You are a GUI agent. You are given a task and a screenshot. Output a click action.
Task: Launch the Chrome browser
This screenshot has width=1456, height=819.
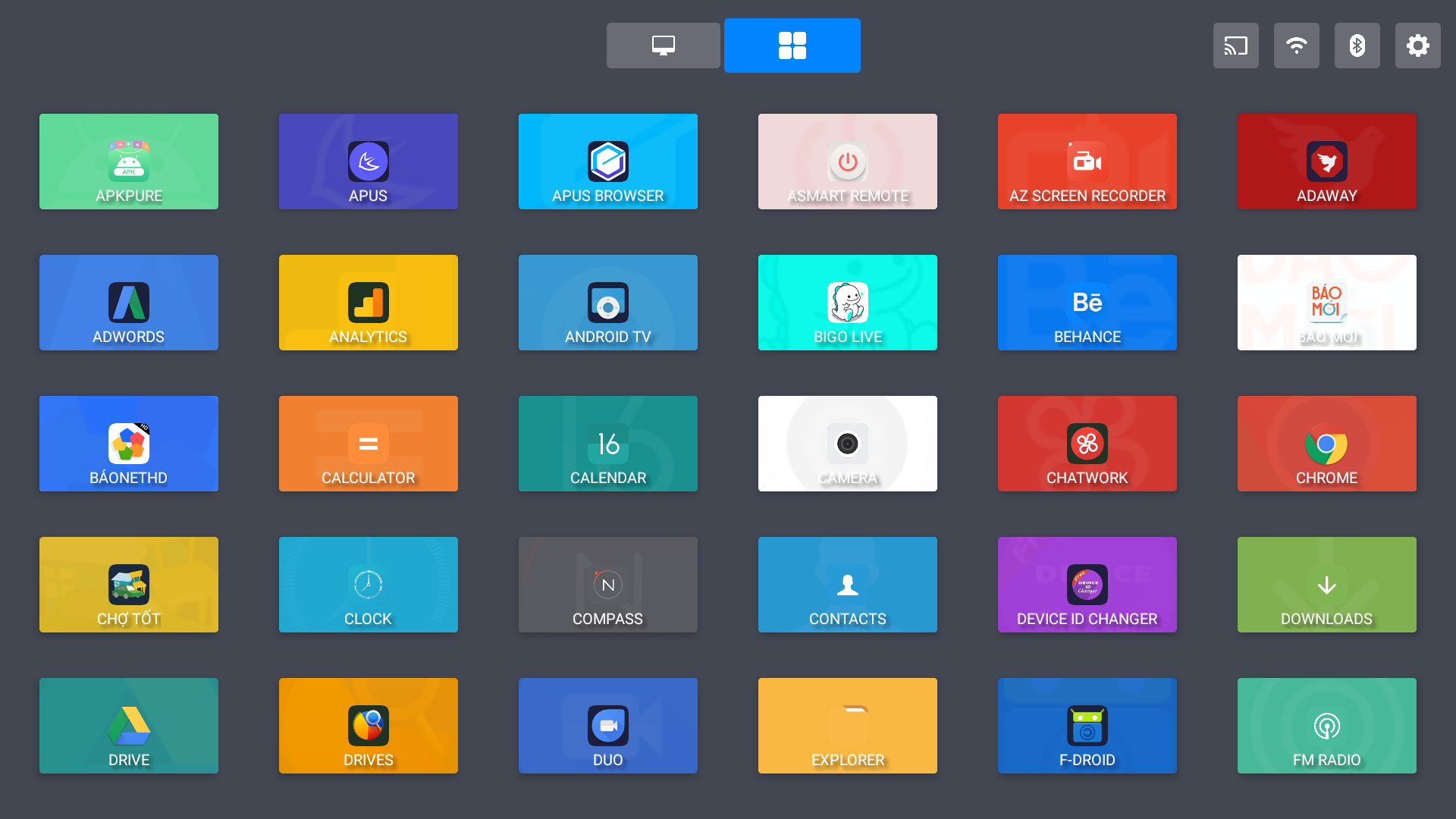1326,444
